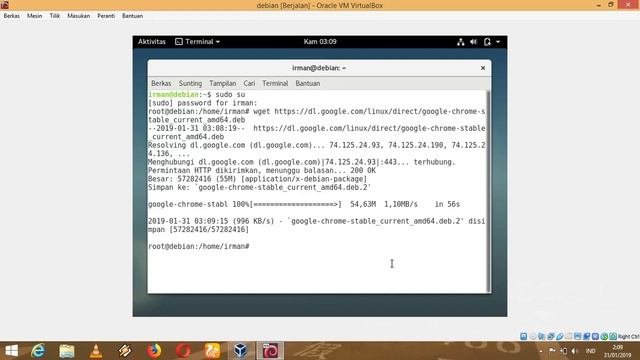Show hidden tray icons arrow
This screenshot has width=640, height=360.
(541, 351)
